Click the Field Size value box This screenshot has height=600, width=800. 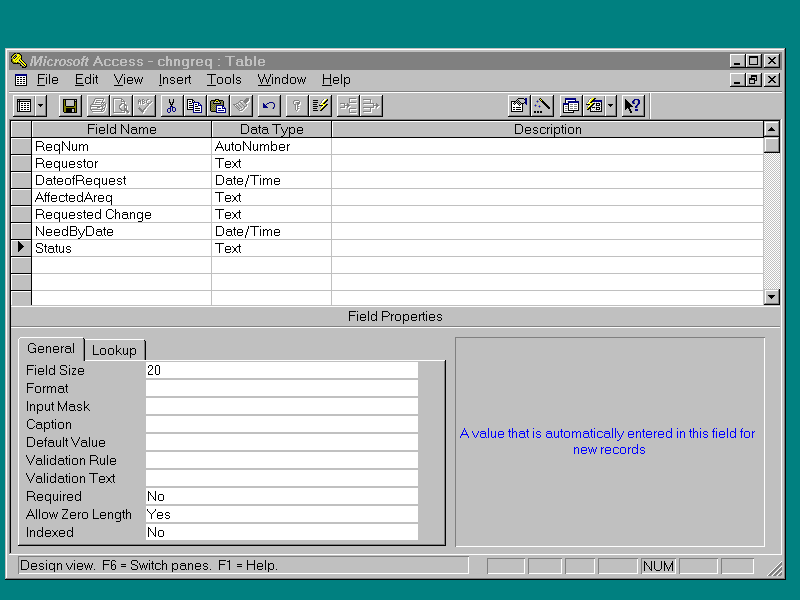[x=281, y=370]
